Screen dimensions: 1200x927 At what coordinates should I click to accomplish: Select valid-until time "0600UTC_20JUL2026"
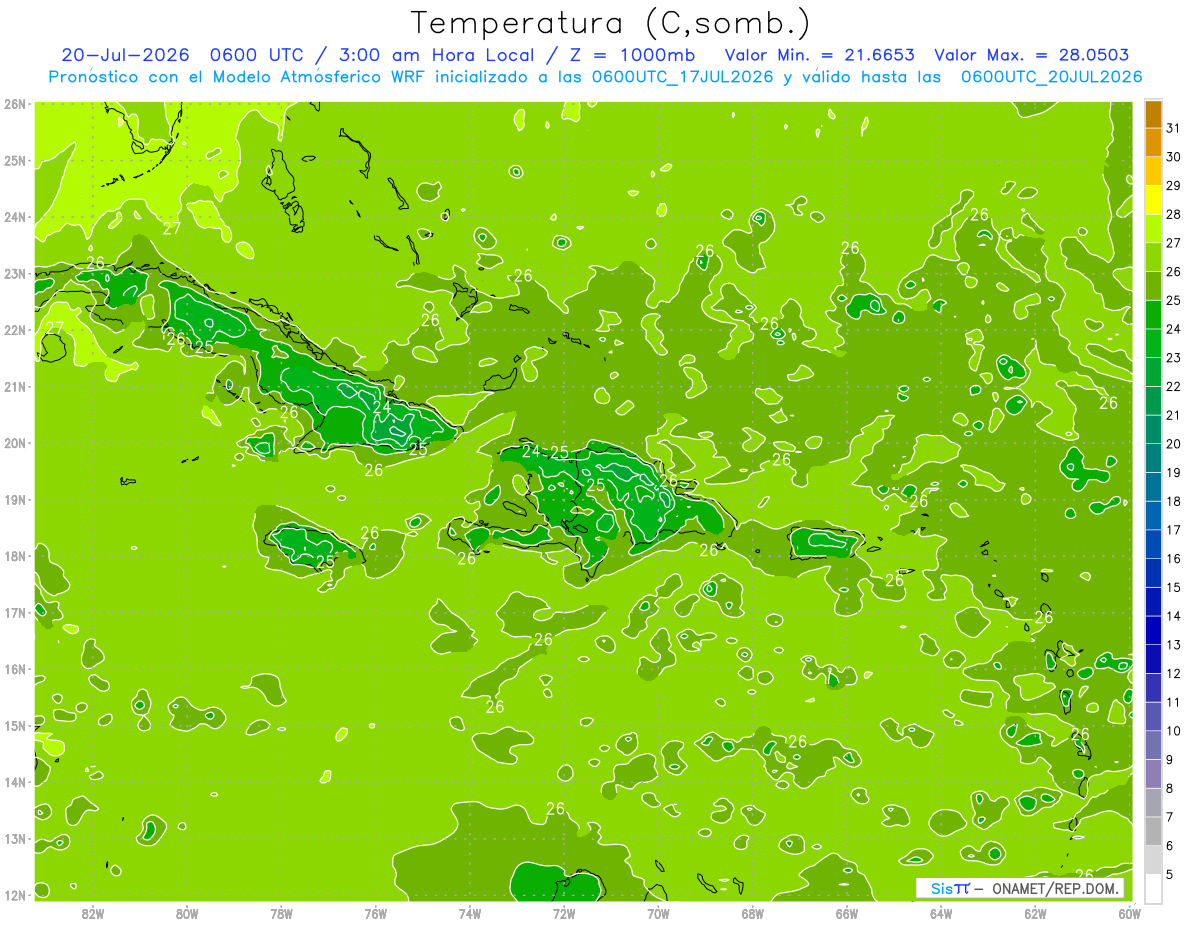1051,76
